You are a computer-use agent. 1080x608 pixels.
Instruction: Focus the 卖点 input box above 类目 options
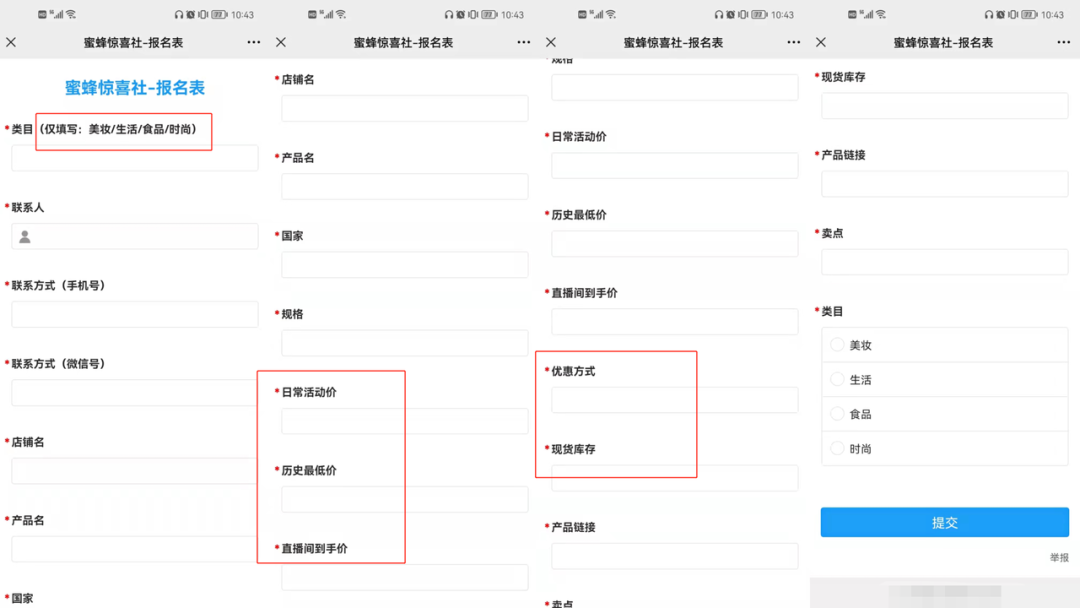945,262
